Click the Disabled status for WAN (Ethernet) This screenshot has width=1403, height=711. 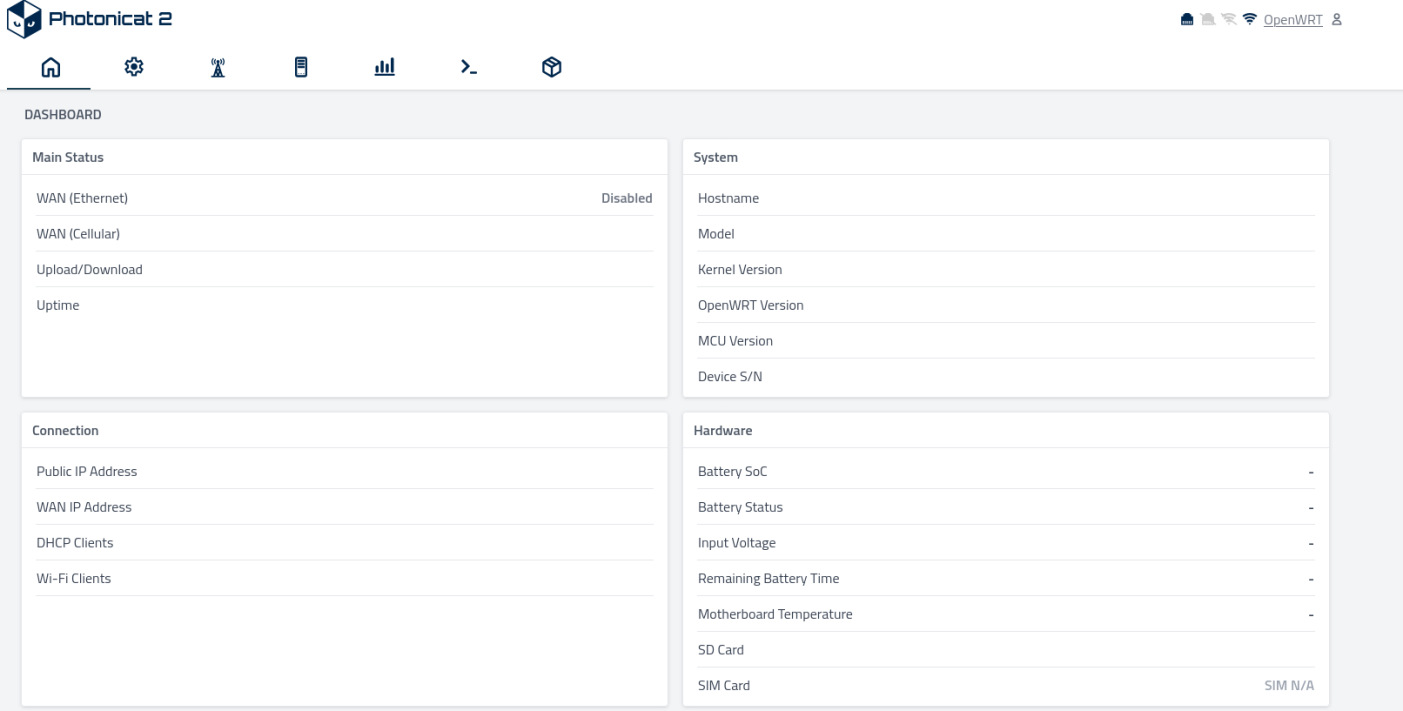(626, 198)
